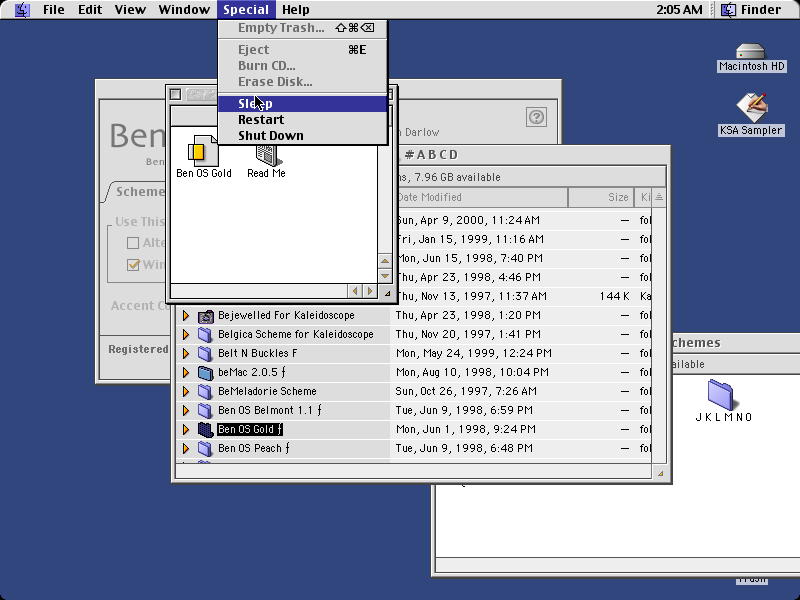
Task: Select the Read Me document icon
Action: 267,155
